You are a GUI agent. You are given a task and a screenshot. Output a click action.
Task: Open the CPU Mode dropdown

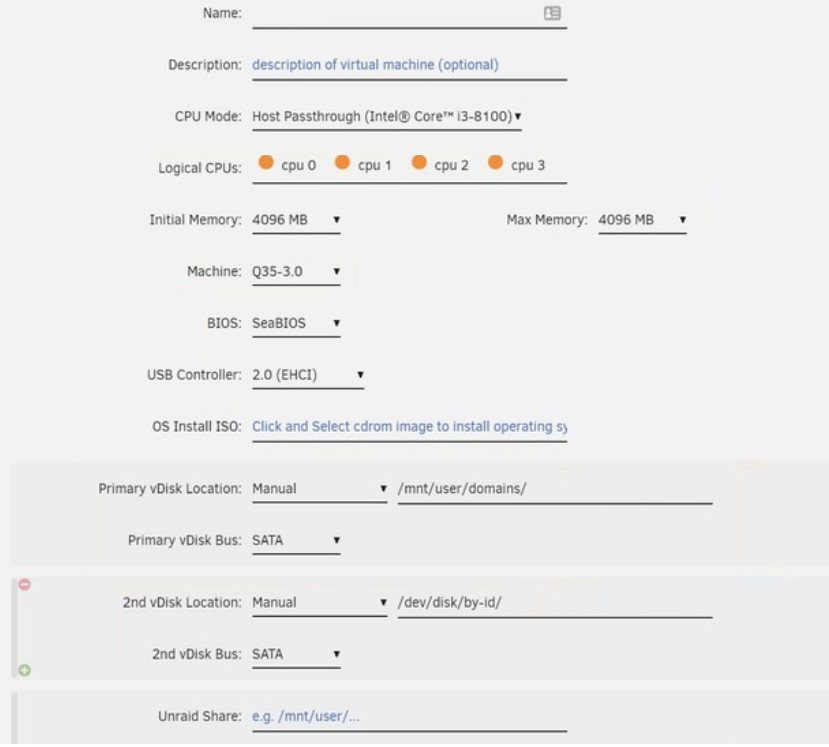(x=386, y=117)
